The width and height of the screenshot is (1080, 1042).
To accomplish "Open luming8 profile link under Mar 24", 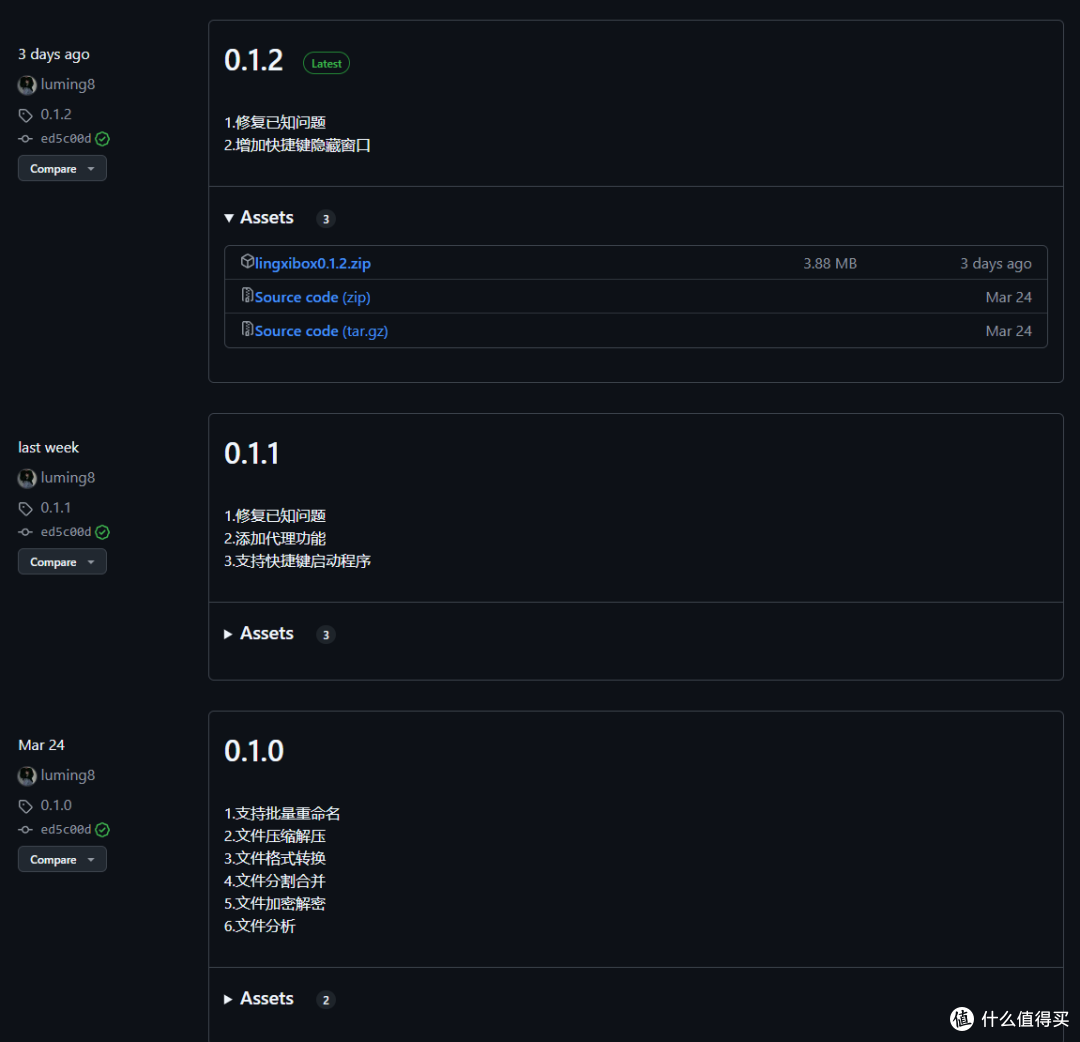I will [x=68, y=775].
